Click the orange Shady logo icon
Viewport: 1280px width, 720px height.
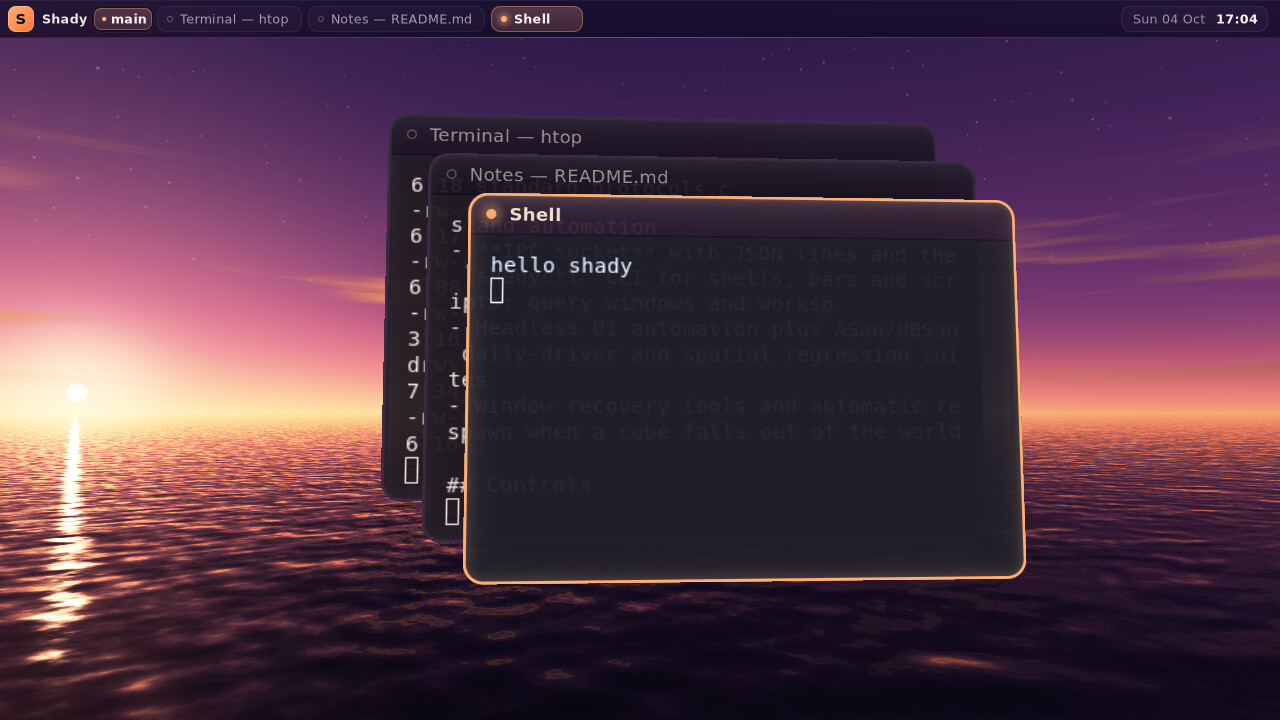(x=21, y=19)
